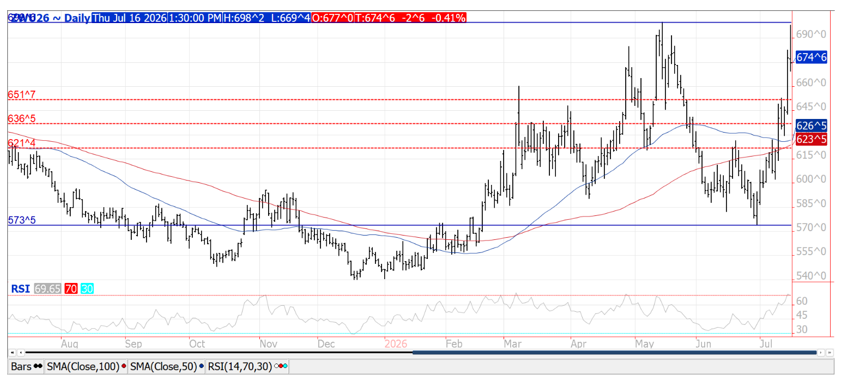The width and height of the screenshot is (847, 382).
Task: Click the RSI 70 overbought level badge
Action: pos(71,289)
